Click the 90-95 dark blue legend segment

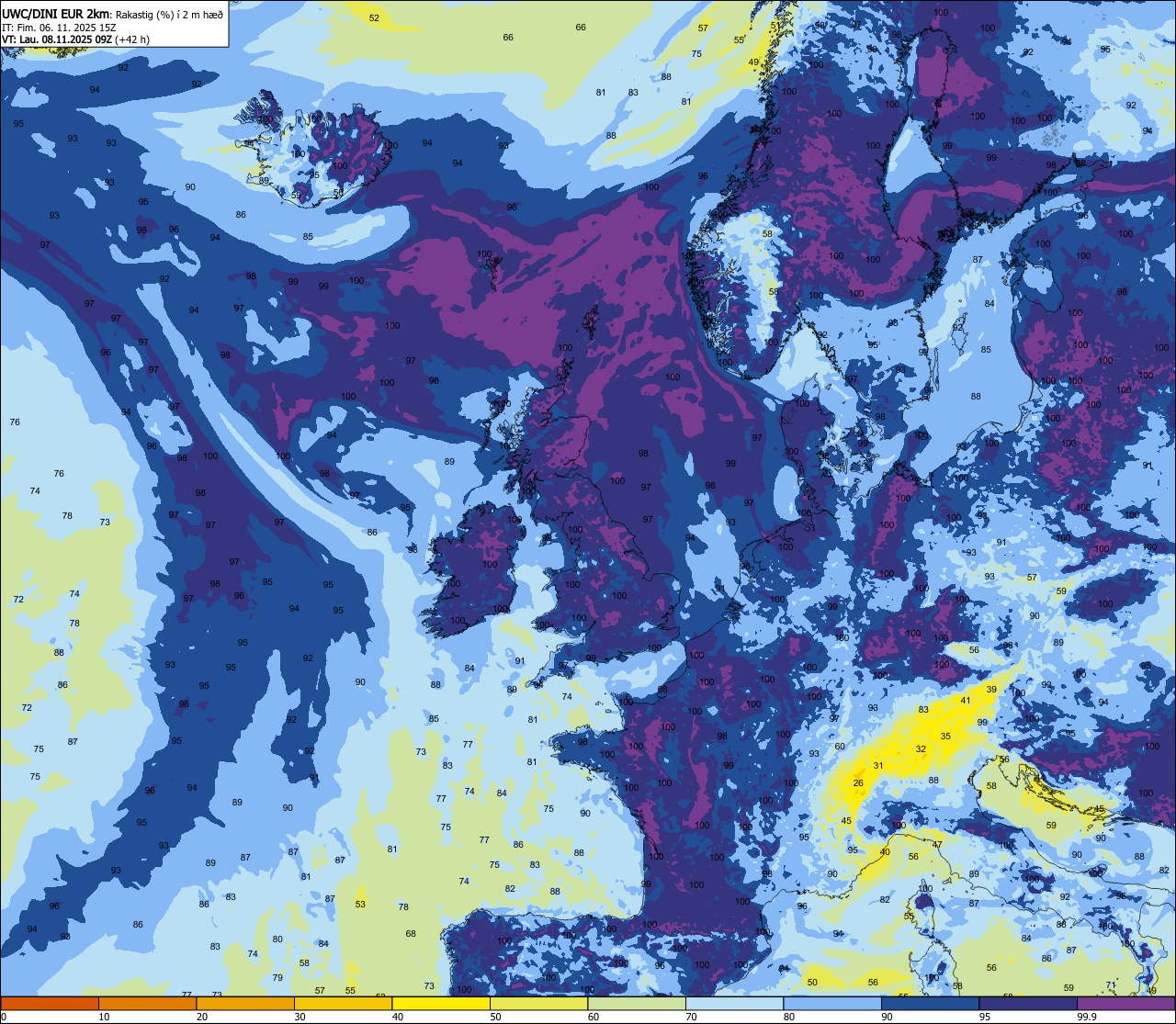(930, 1003)
